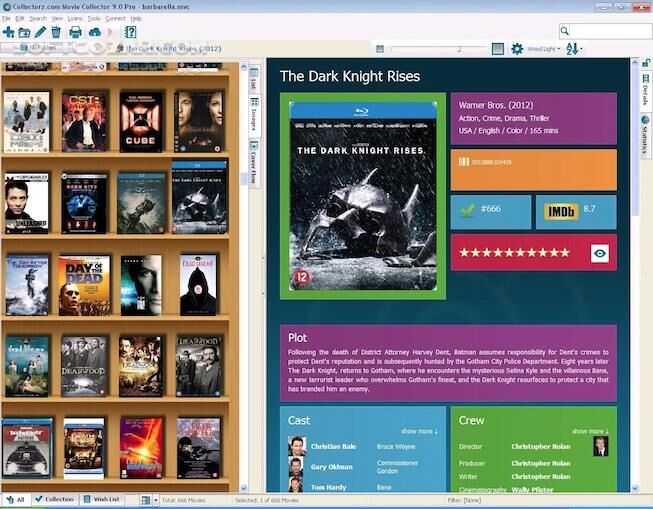
Task: Open the Tools menu
Action: tap(94, 18)
